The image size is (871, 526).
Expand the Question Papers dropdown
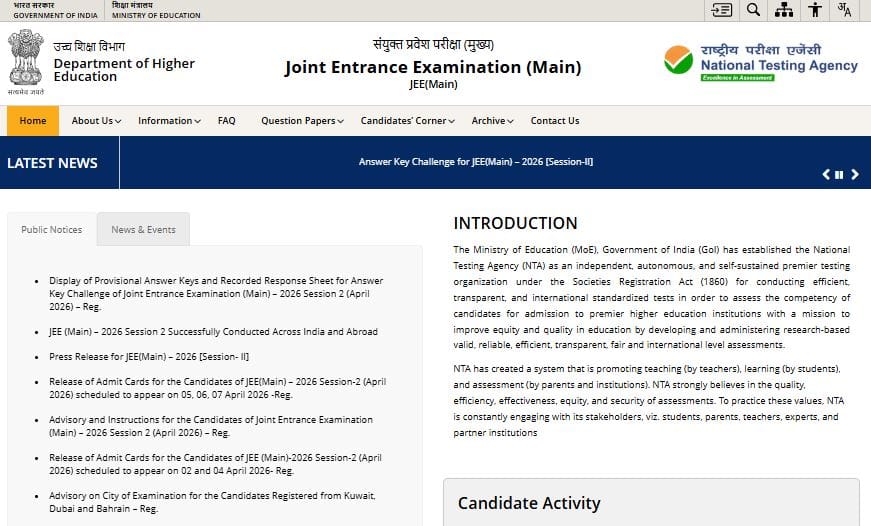302,121
